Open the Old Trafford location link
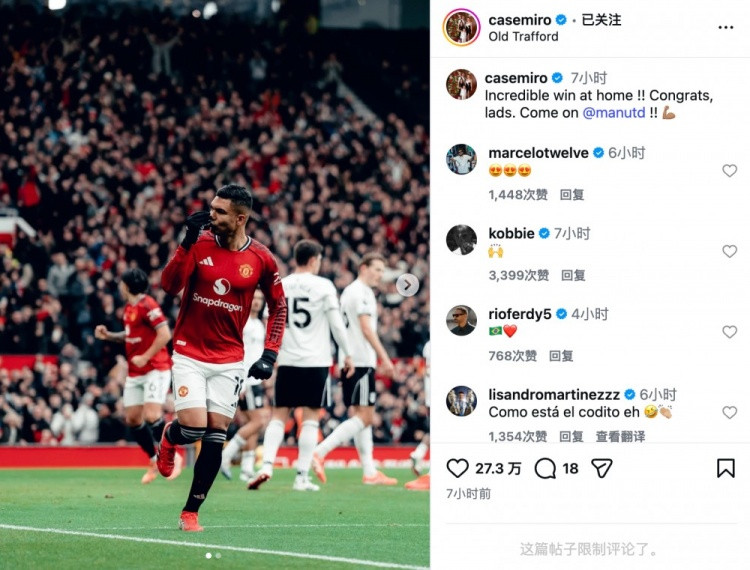The width and height of the screenshot is (750, 570). (523, 37)
